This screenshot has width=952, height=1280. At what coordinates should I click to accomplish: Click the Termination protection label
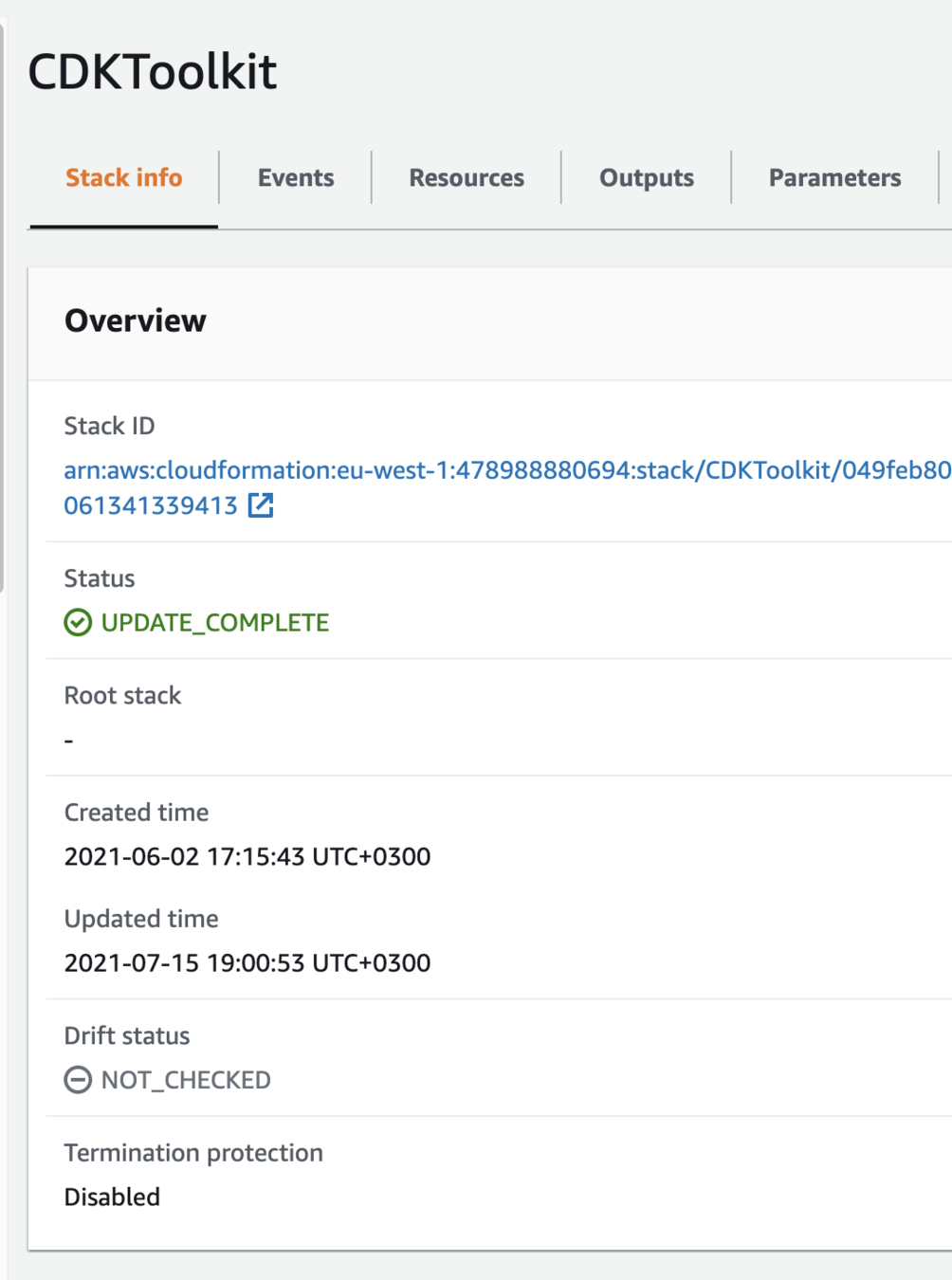(x=193, y=1153)
